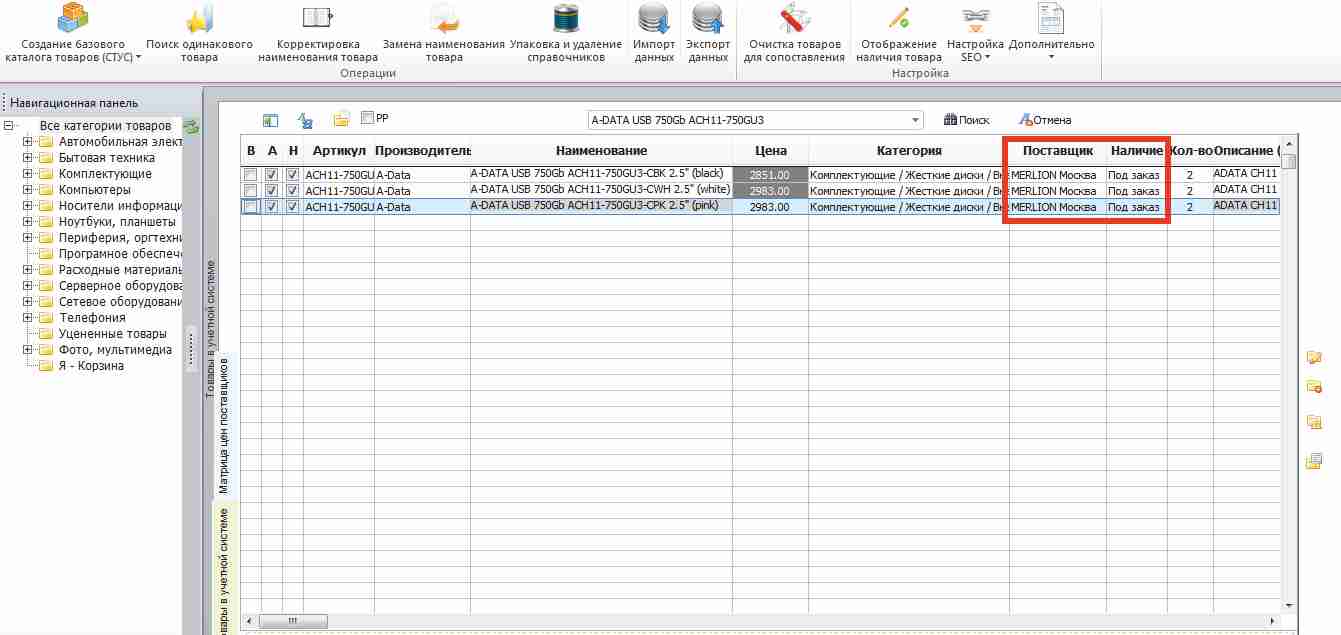Launch Поиск одинакового товара
The height and width of the screenshot is (635, 1341).
click(x=199, y=33)
